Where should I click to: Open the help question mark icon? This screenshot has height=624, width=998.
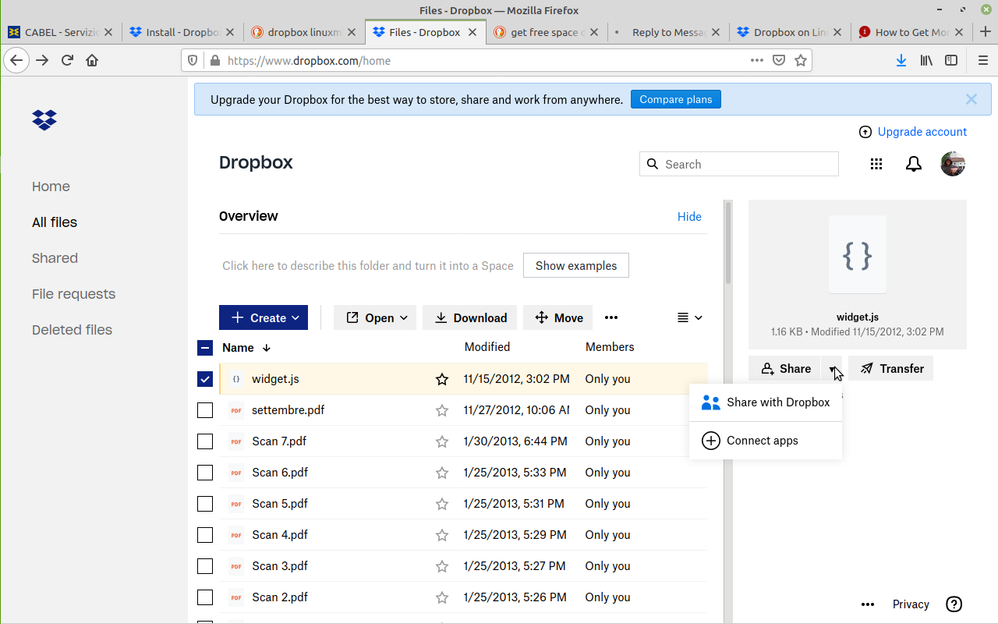(x=954, y=604)
